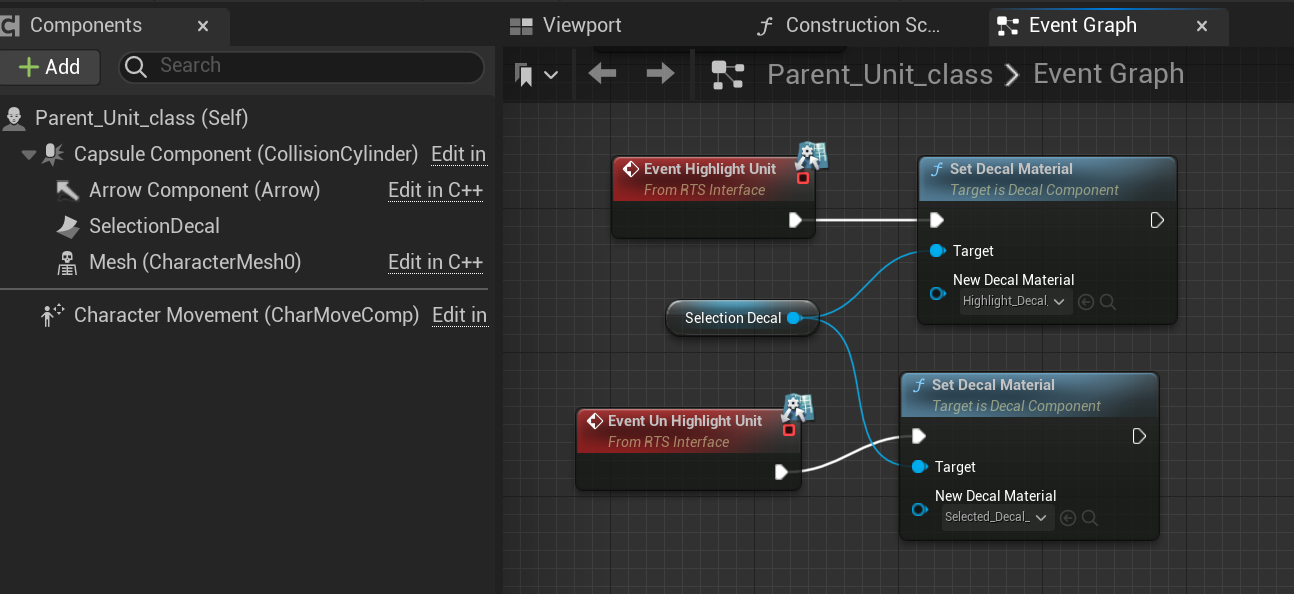Click the Add component button
The image size is (1294, 594).
pos(50,67)
